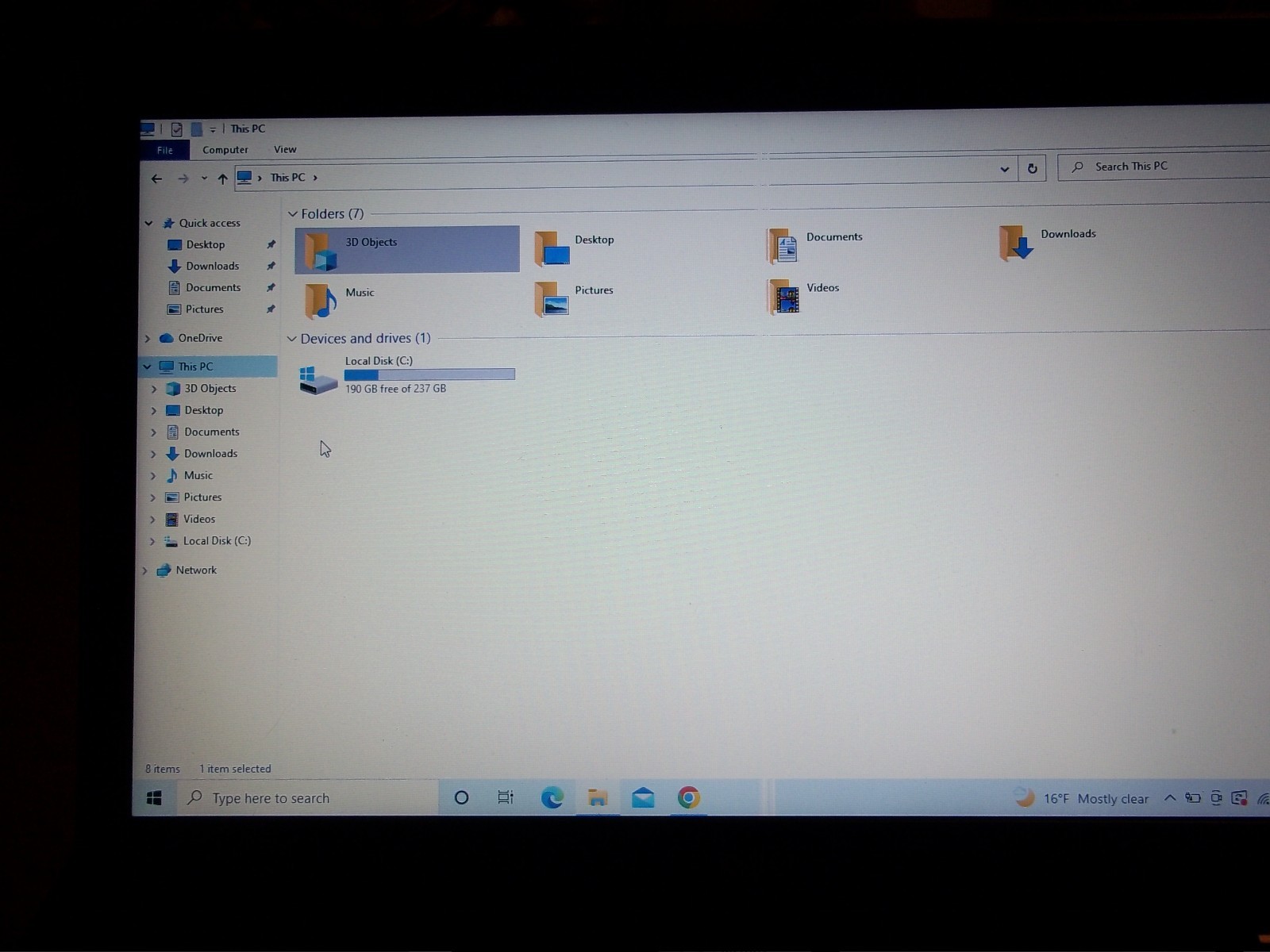Open the Windows Start menu
Screen dimensions: 1270x952
(155, 798)
